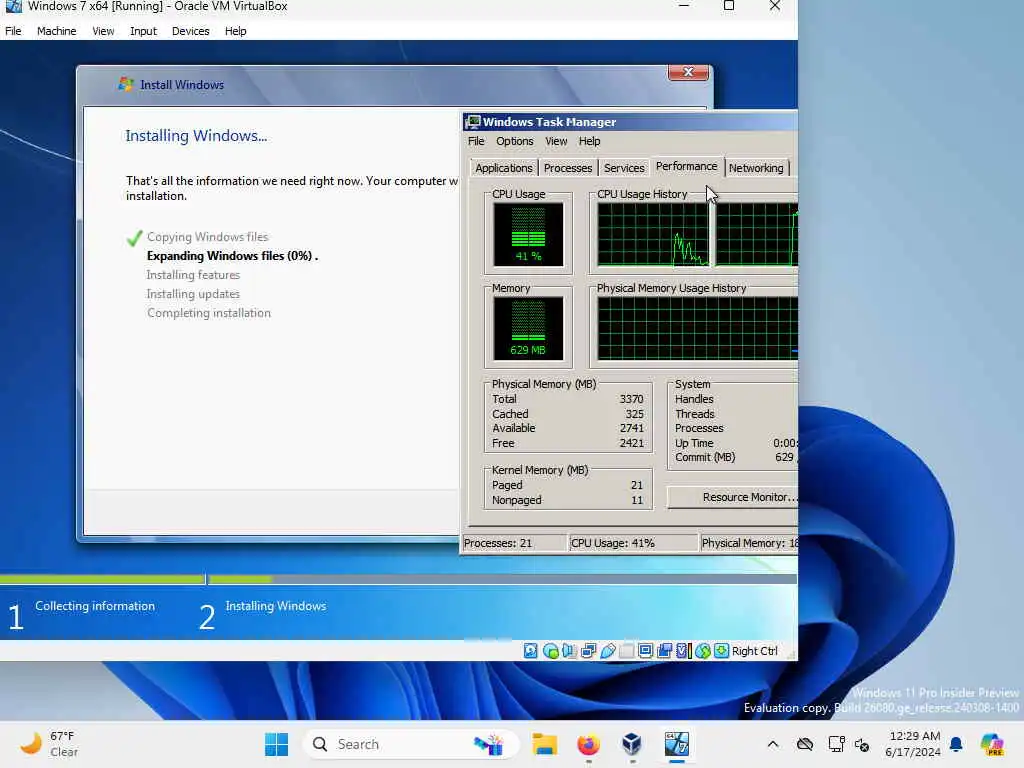Switch to the Processes tab

[568, 168]
